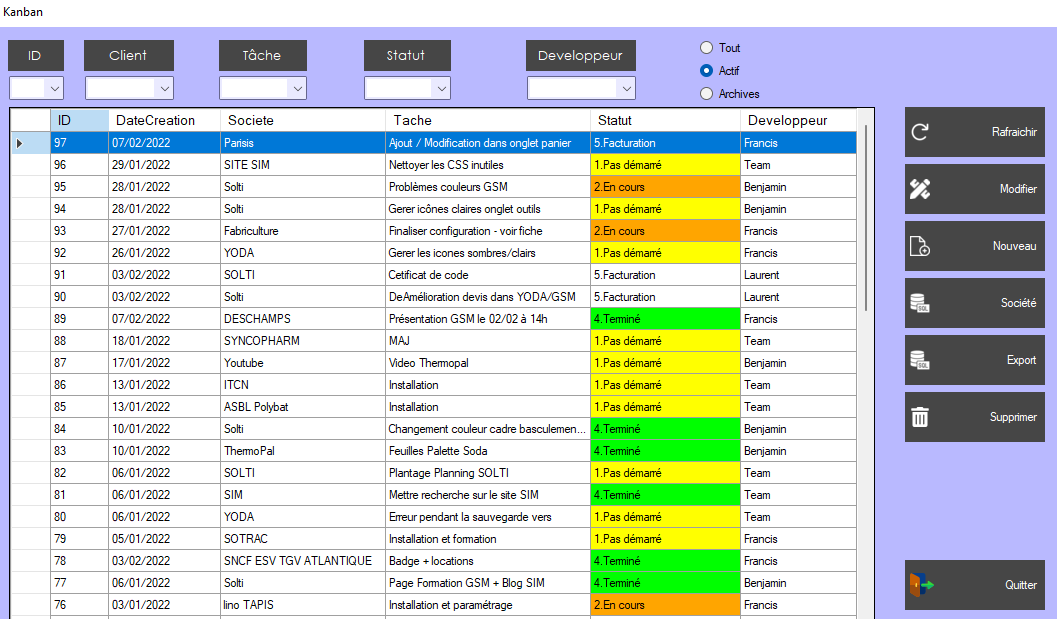Sort by the ID column header
Image resolution: width=1057 pixels, height=619 pixels.
[80, 120]
